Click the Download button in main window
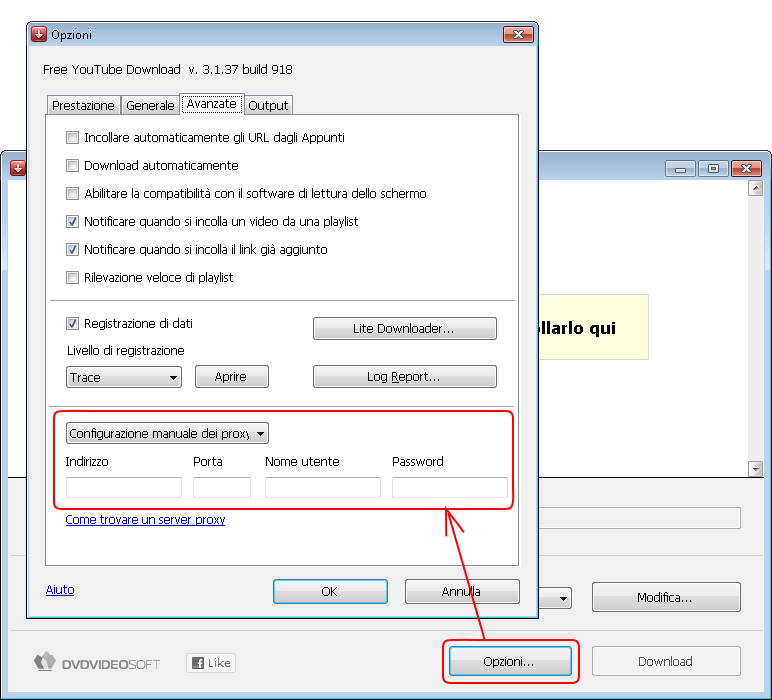The width and height of the screenshot is (772, 700). pyautogui.click(x=666, y=661)
